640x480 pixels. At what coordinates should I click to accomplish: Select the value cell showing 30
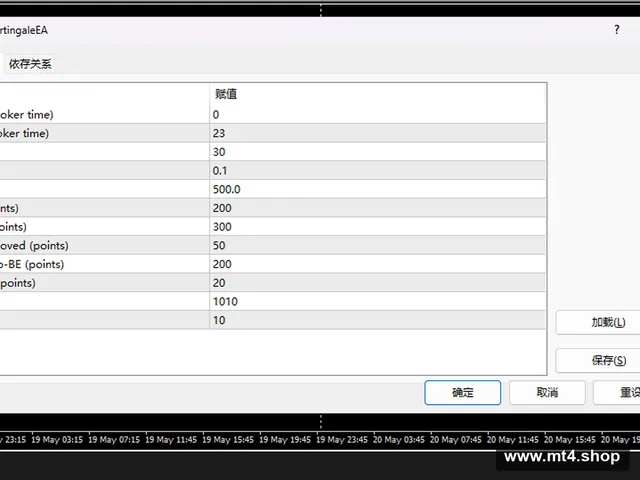pyautogui.click(x=378, y=152)
